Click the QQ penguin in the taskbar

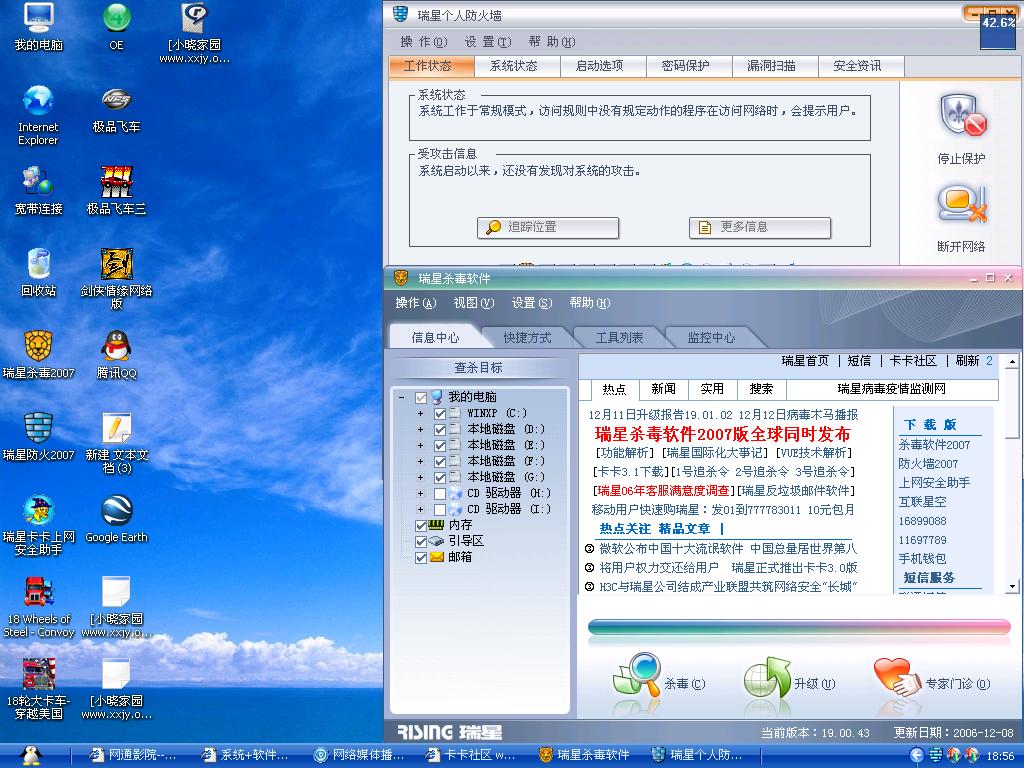[31, 756]
